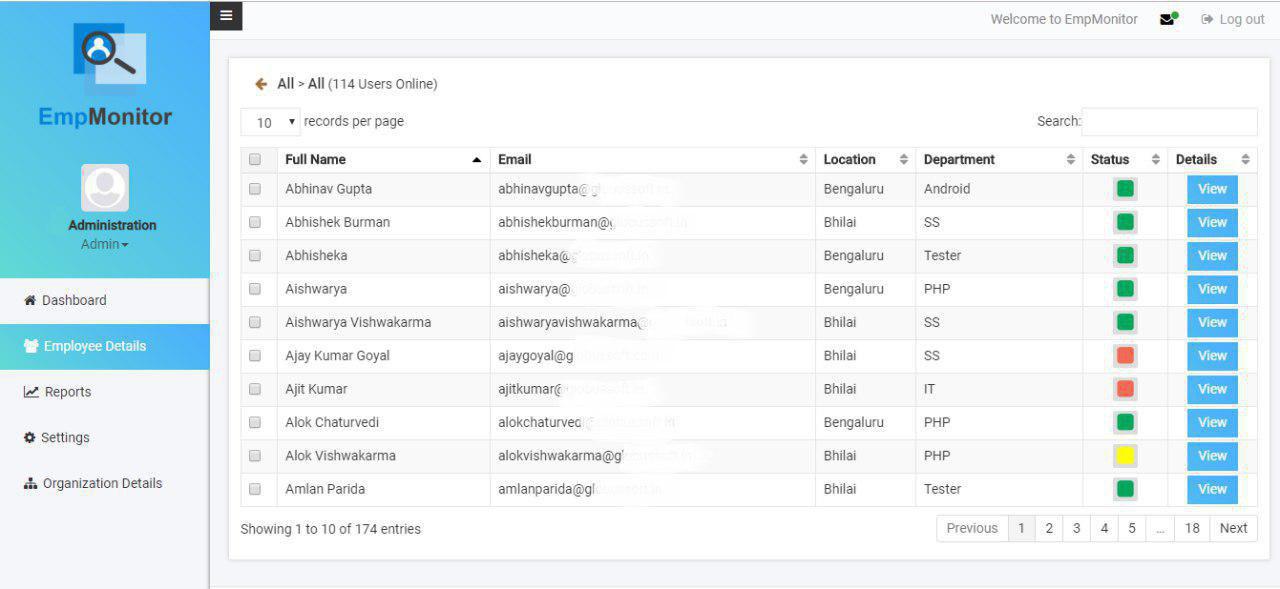Click the Log out link
The image size is (1280, 589).
click(1233, 19)
